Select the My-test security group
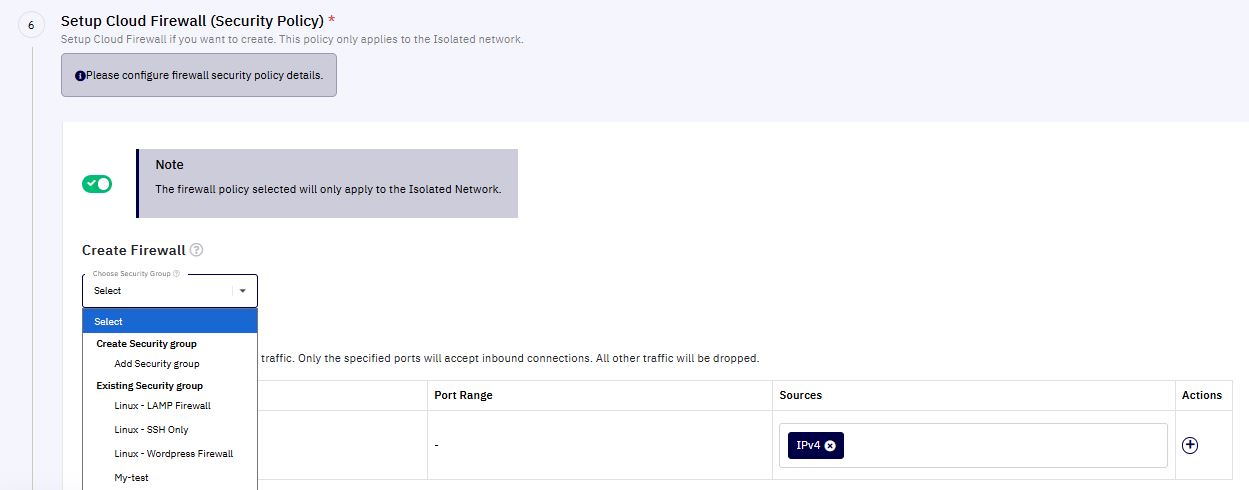The width and height of the screenshot is (1249, 490). point(132,478)
